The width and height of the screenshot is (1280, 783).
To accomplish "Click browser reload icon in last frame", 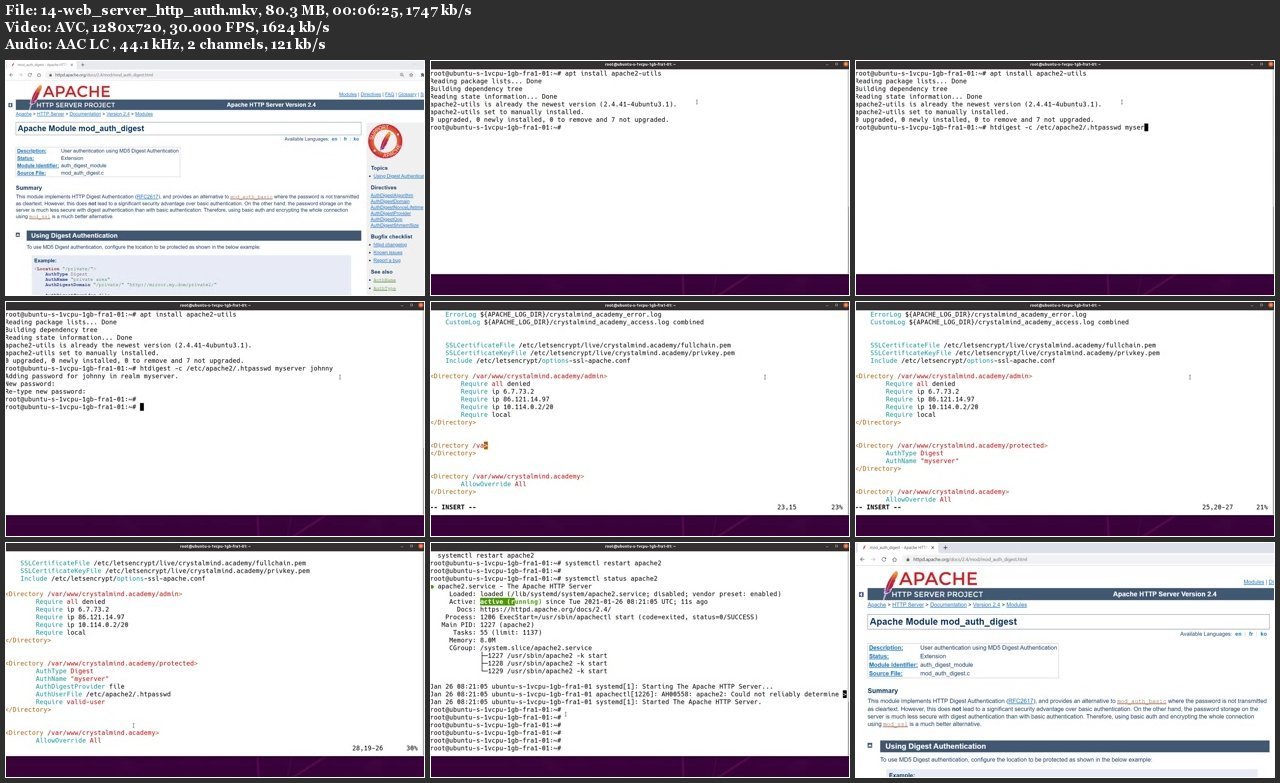I will click(x=884, y=559).
